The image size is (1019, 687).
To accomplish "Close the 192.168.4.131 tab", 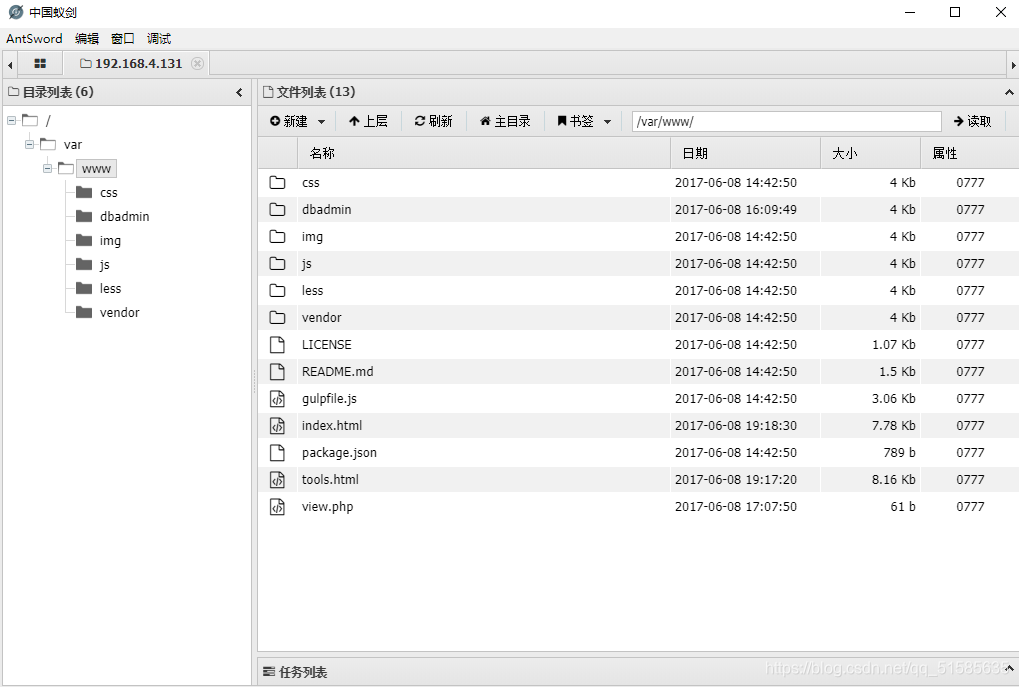I will tap(197, 64).
